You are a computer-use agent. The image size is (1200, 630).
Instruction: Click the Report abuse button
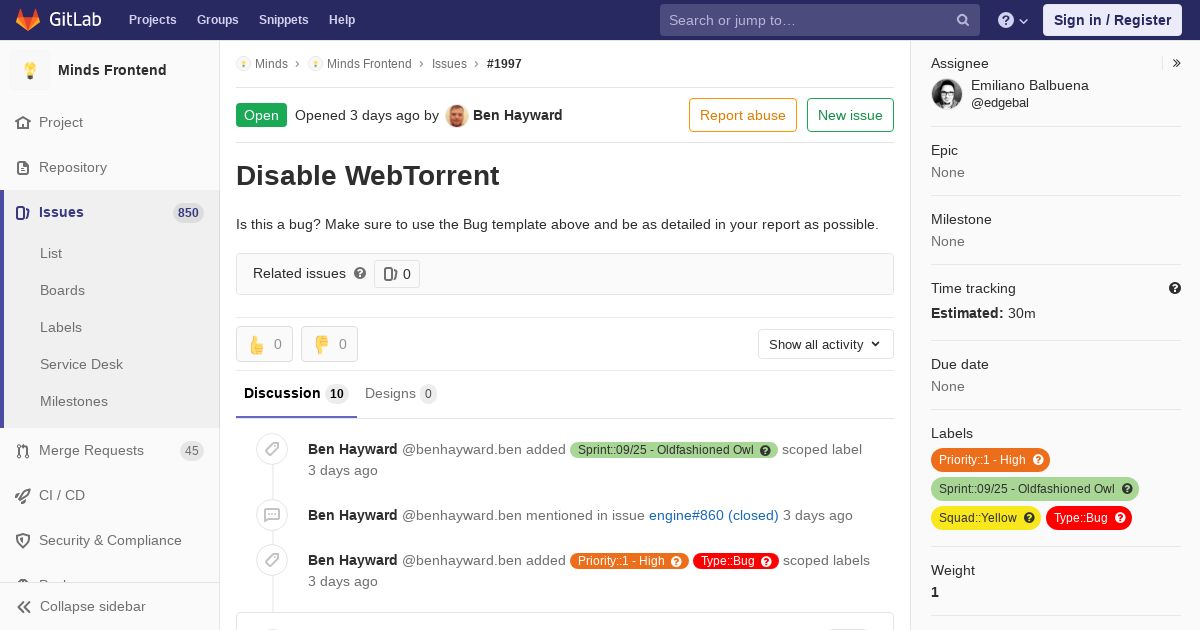[743, 115]
